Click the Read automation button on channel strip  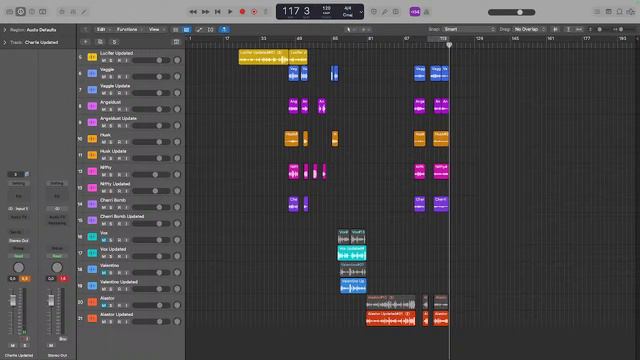[x=18, y=256]
